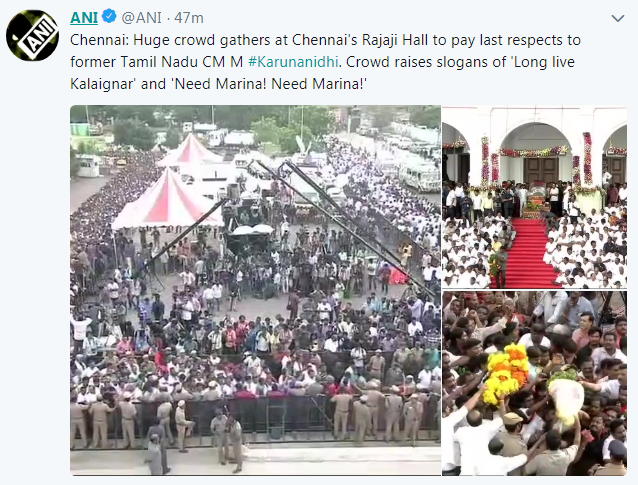This screenshot has width=638, height=485.
Task: Click the blue verified checkmark badge
Action: point(109,17)
